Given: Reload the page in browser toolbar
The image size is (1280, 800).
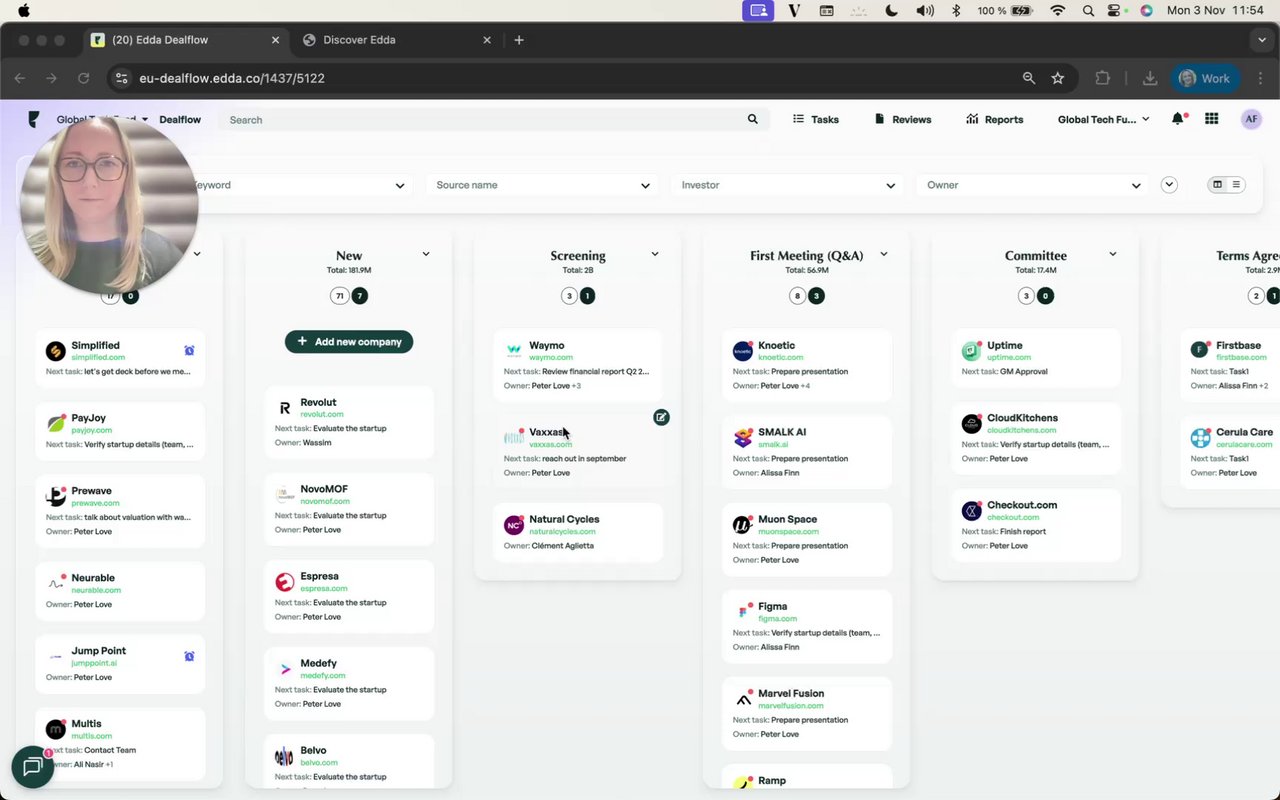Looking at the screenshot, I should (84, 78).
